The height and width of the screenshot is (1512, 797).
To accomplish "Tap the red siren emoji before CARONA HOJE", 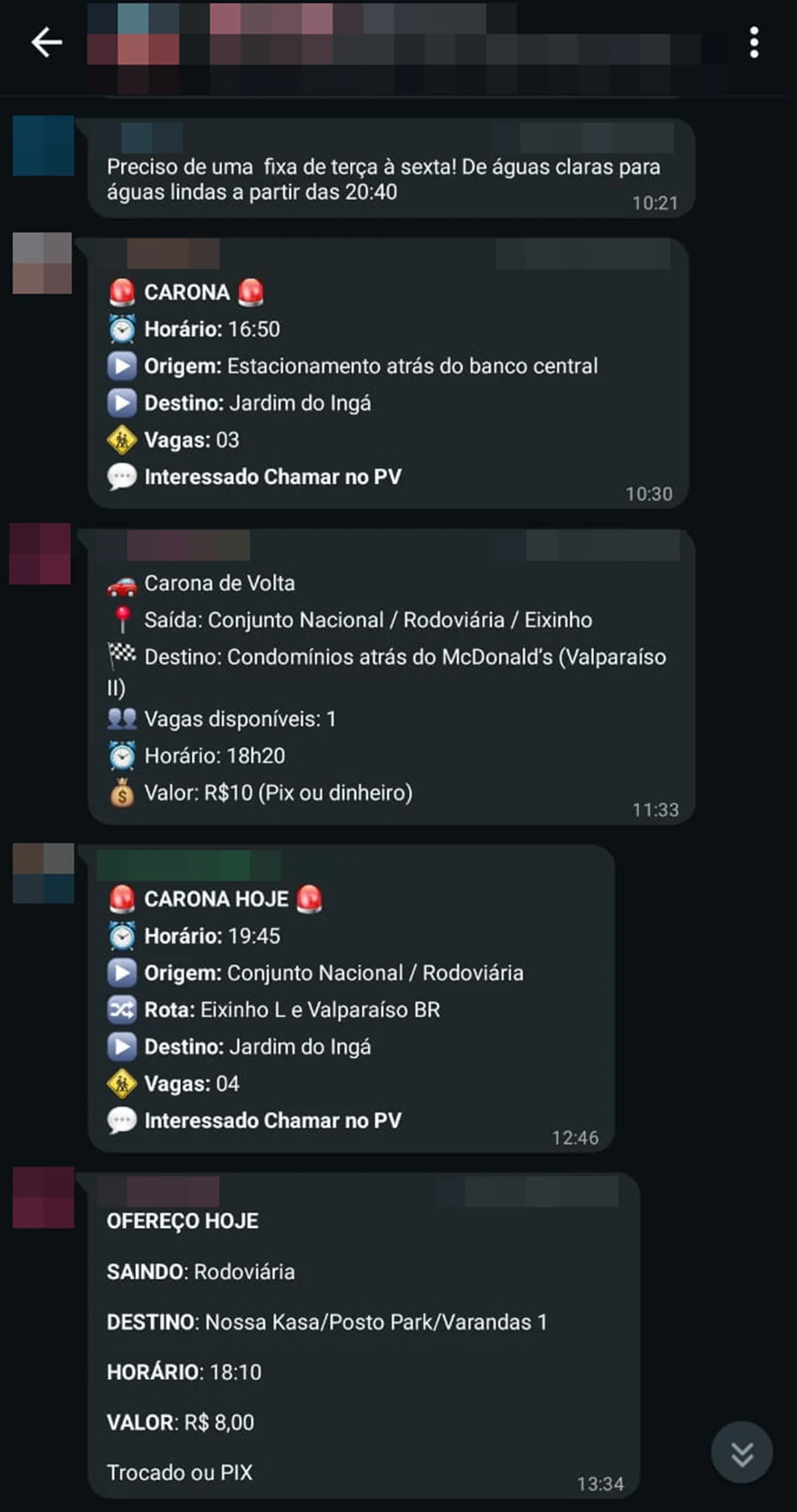I will [x=122, y=899].
